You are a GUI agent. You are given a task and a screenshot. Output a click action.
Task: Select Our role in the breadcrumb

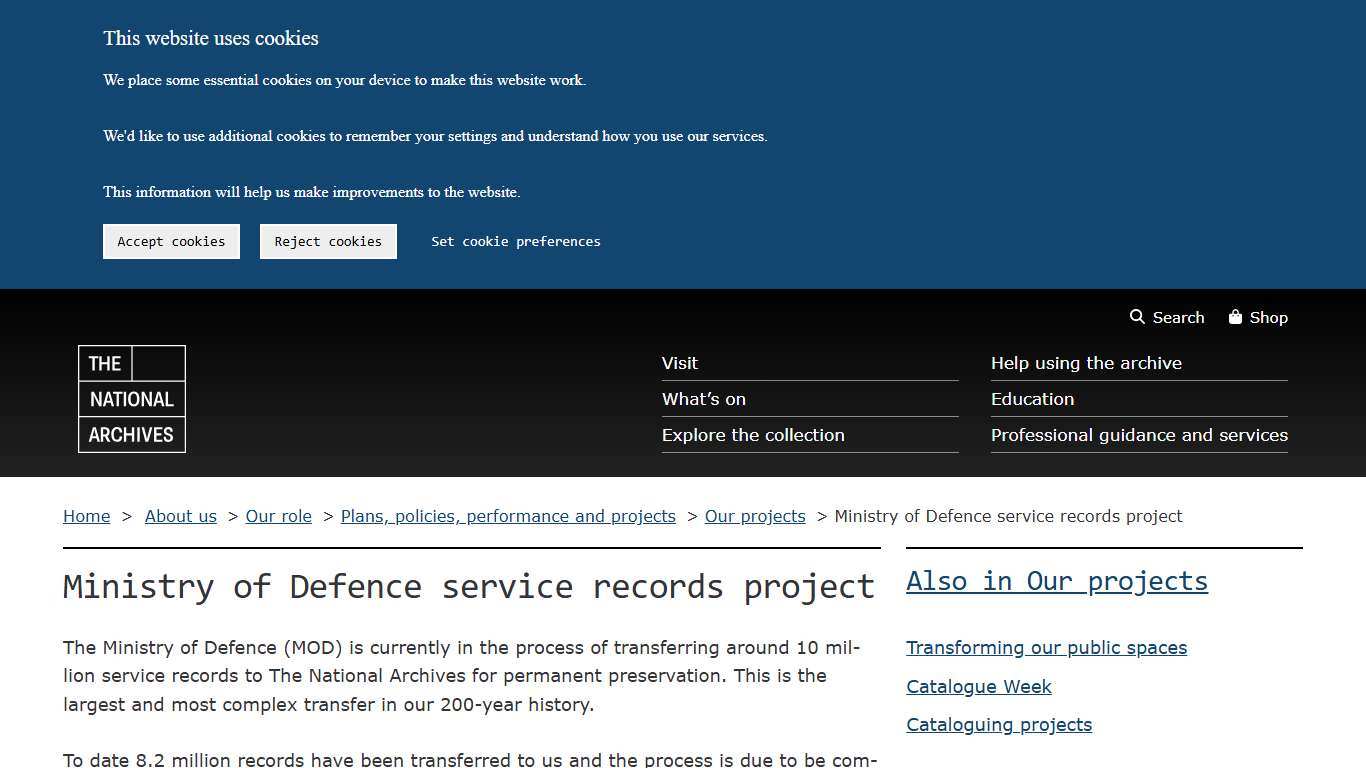pyautogui.click(x=278, y=516)
